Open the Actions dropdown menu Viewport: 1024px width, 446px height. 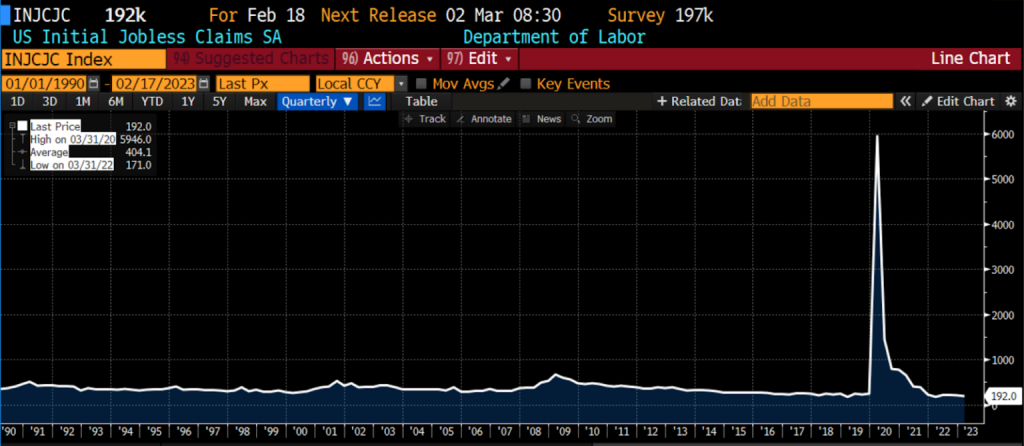[387, 59]
